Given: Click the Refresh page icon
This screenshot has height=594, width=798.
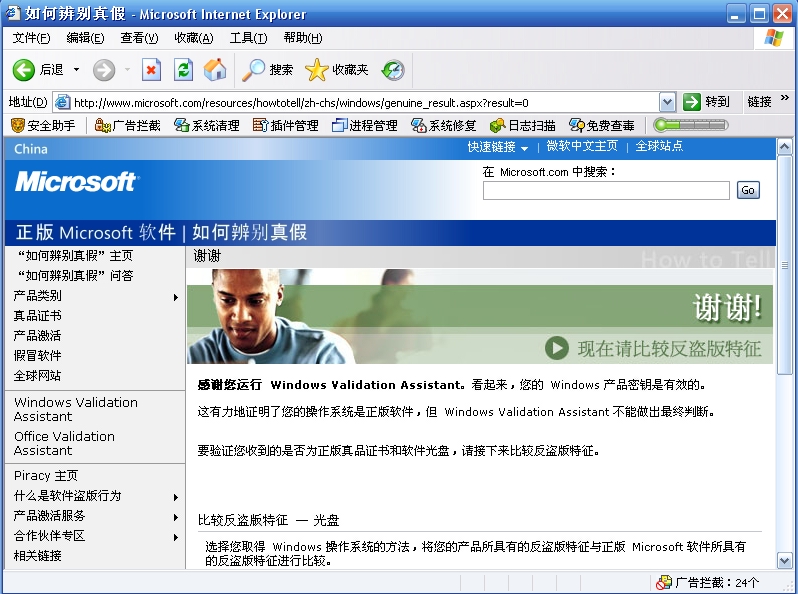Looking at the screenshot, I should (183, 70).
